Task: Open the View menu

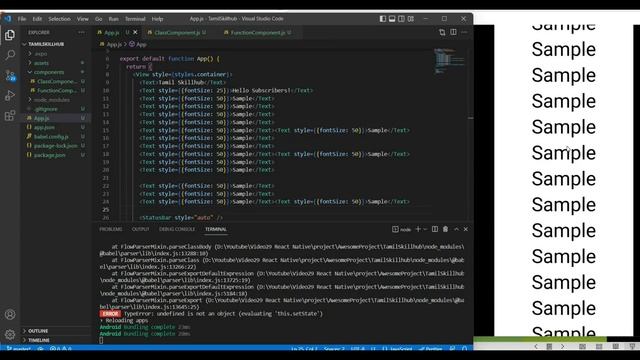Action: tap(83, 19)
